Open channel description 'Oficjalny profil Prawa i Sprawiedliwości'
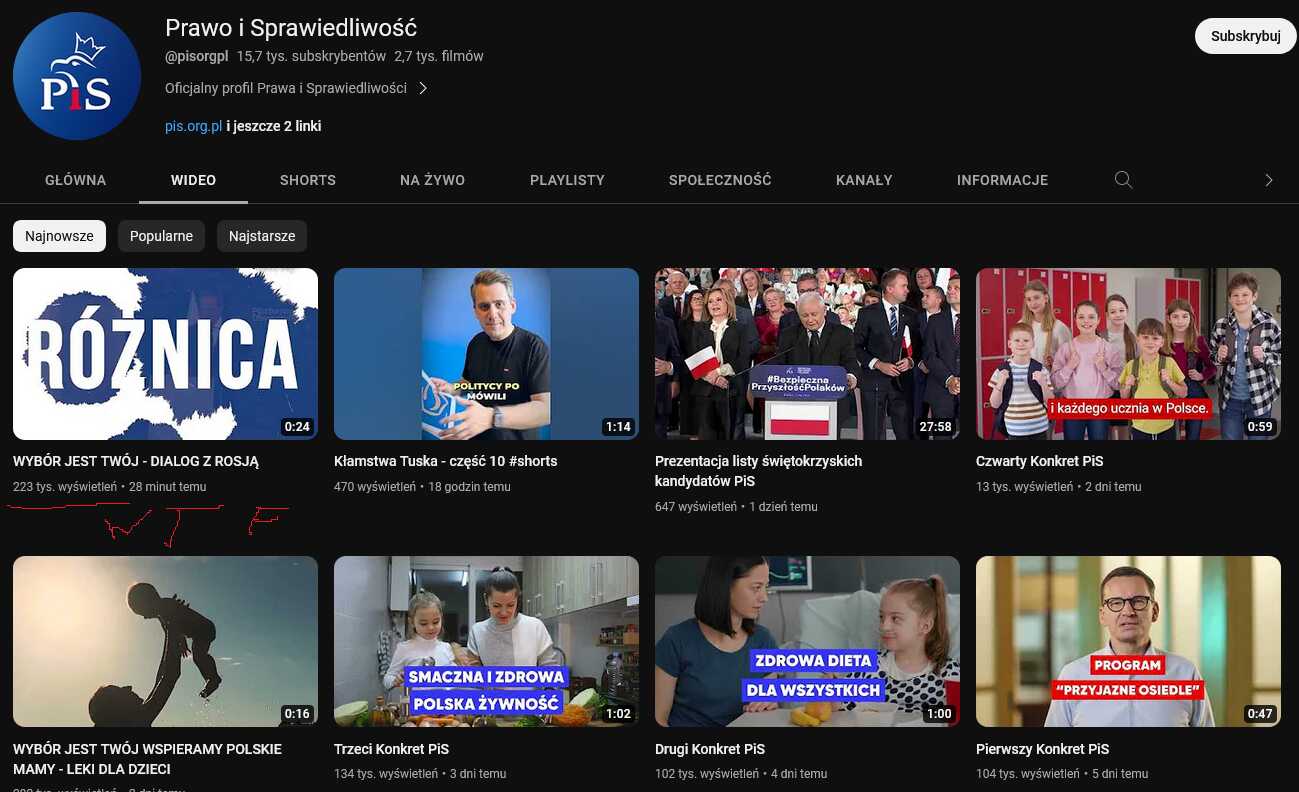The width and height of the screenshot is (1299, 792). [286, 88]
